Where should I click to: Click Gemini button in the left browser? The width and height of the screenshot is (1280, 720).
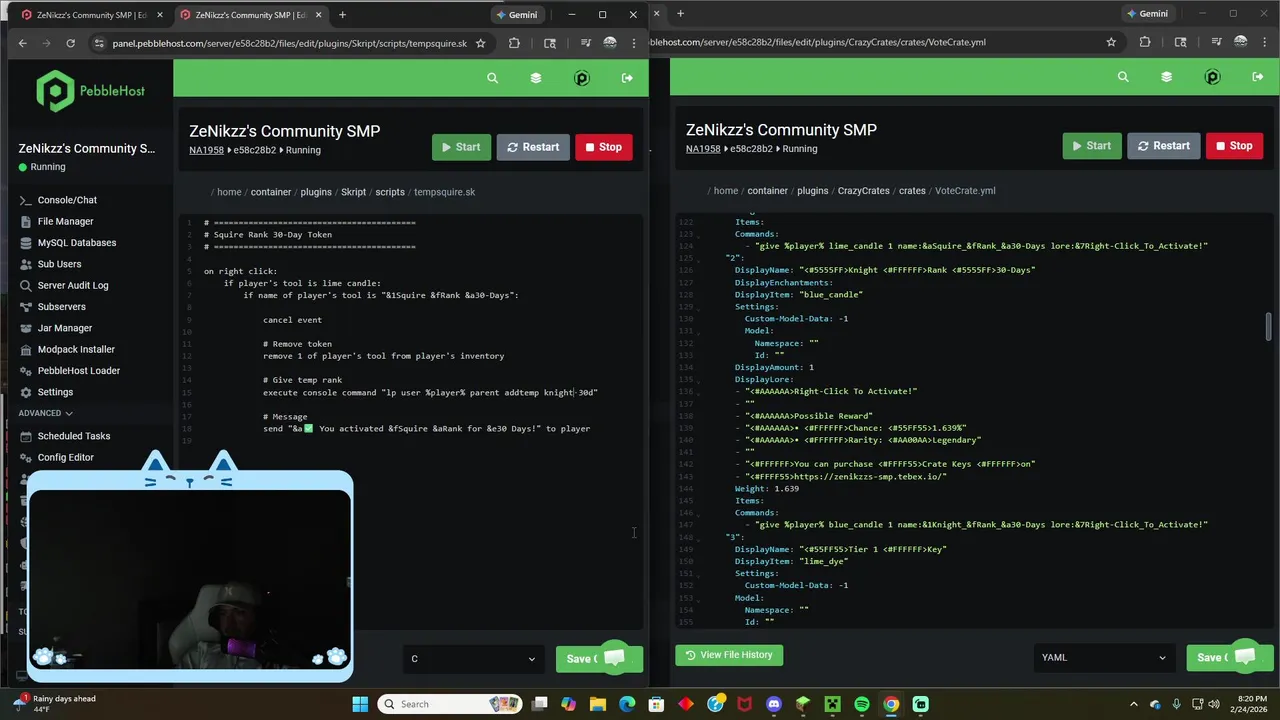click(516, 15)
